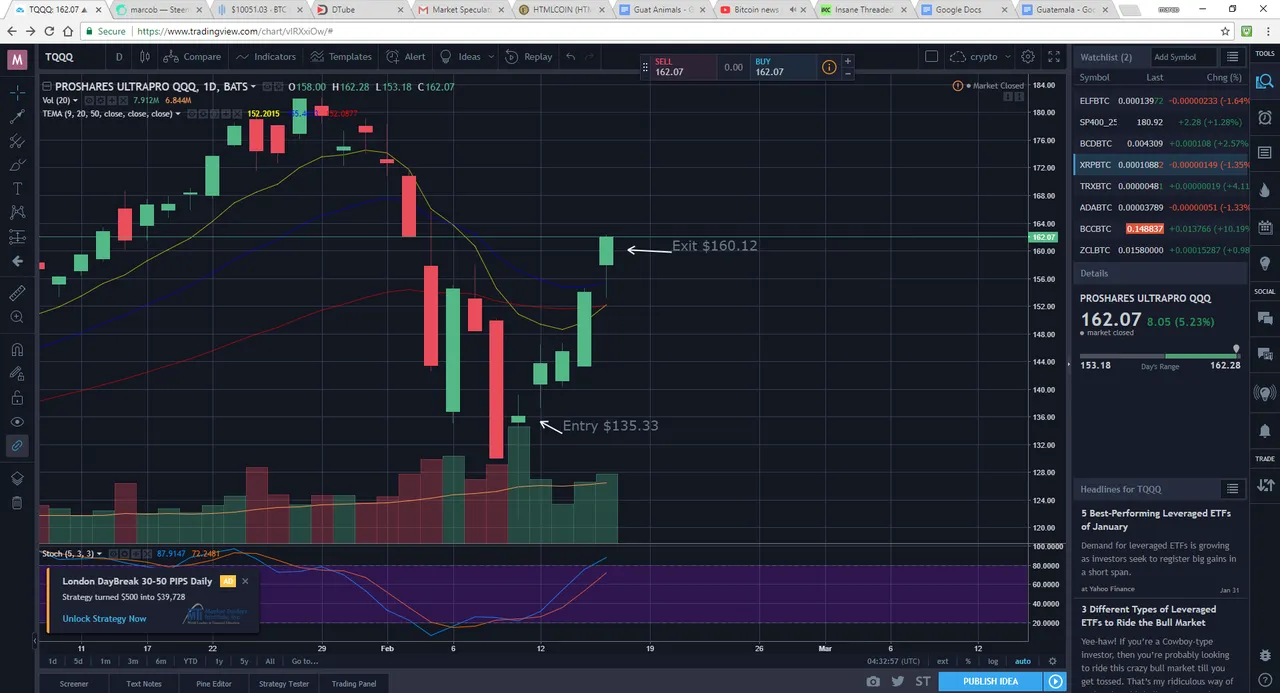The image size is (1280, 693).
Task: Enter fullscreen mode
Action: 1054,57
